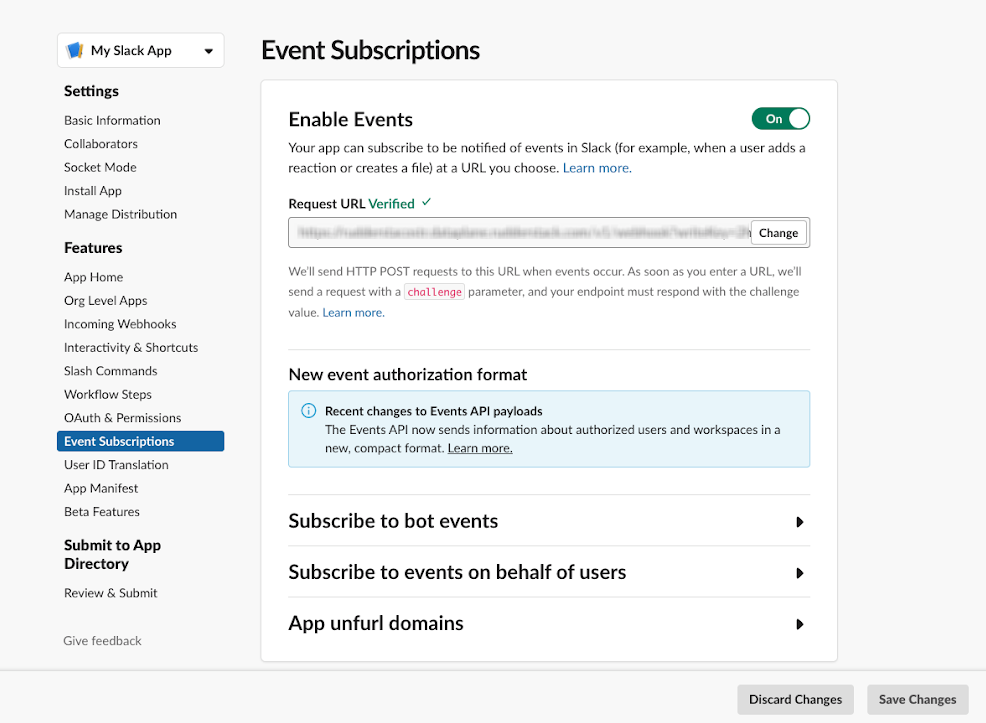The image size is (986, 723).
Task: Expand Subscribe to events on behalf of users
Action: pyautogui.click(x=548, y=572)
